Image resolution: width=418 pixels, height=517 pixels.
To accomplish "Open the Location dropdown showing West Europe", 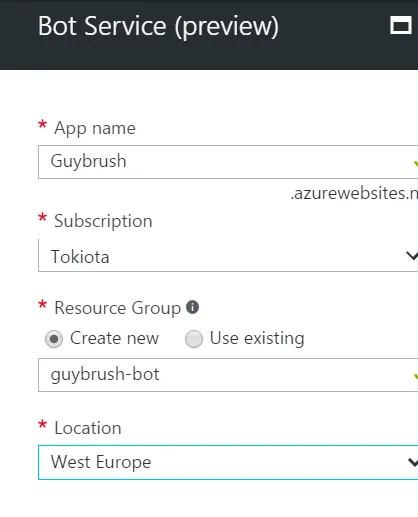I will 228,462.
